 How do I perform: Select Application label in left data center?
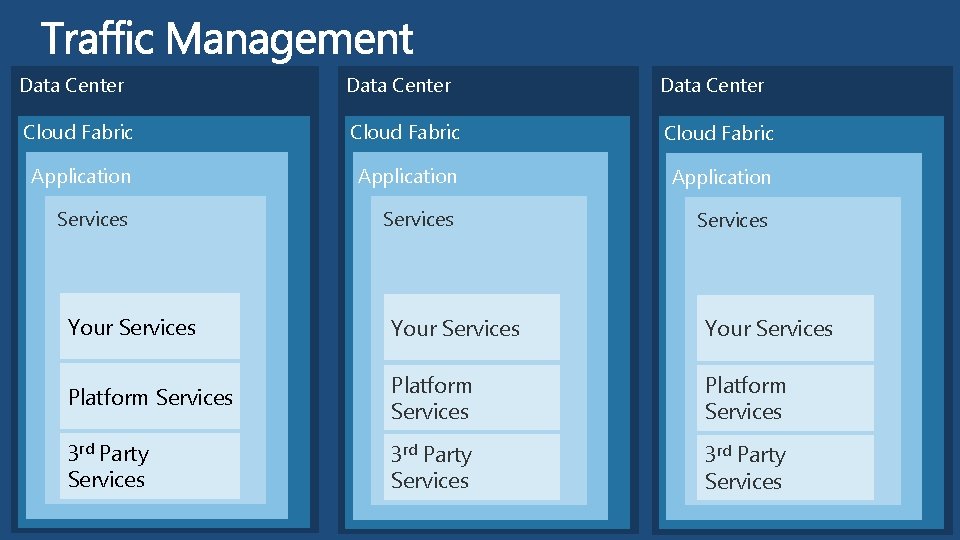tap(81, 176)
